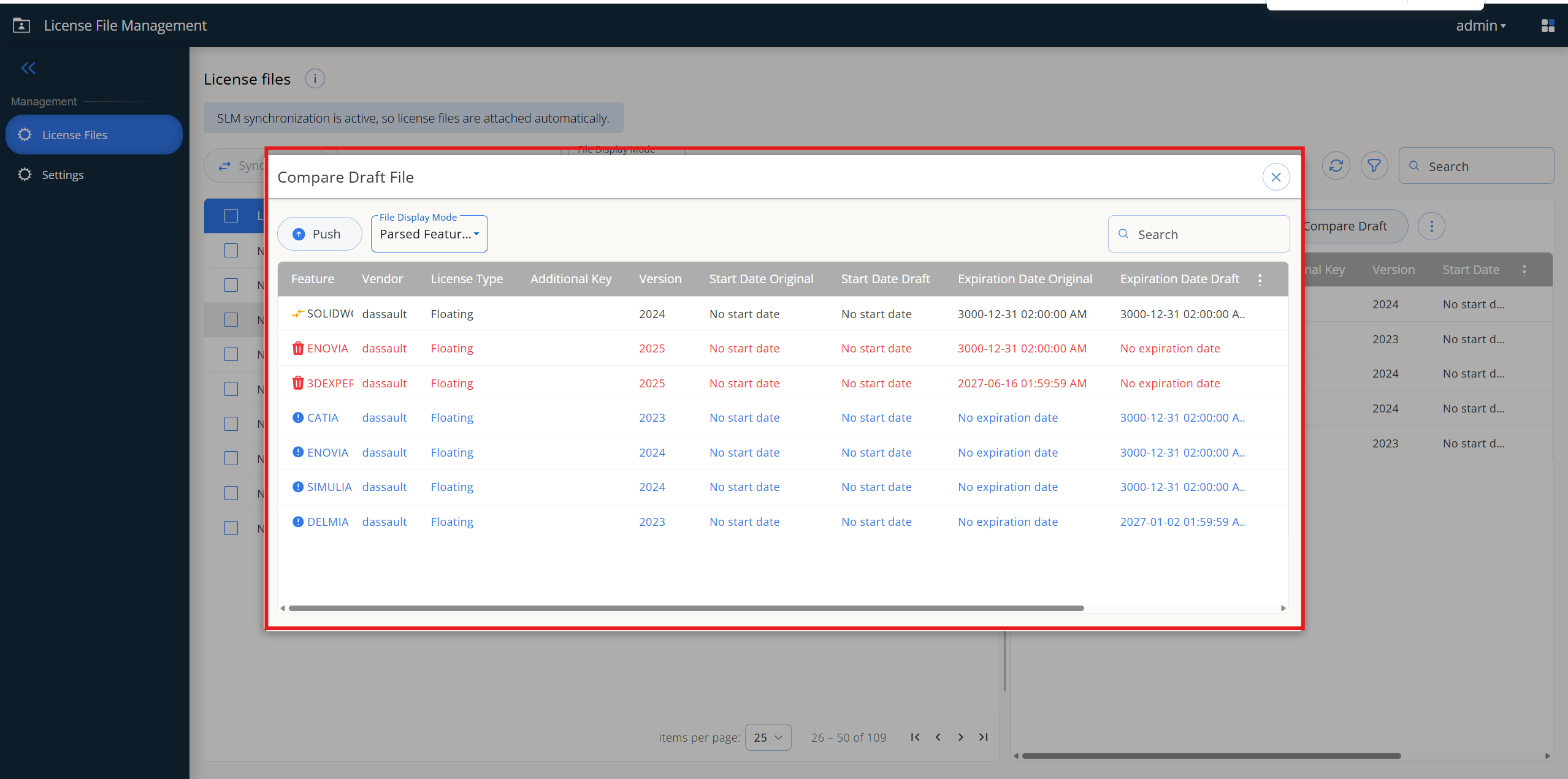Select the SIMULIA feature name

point(329,487)
